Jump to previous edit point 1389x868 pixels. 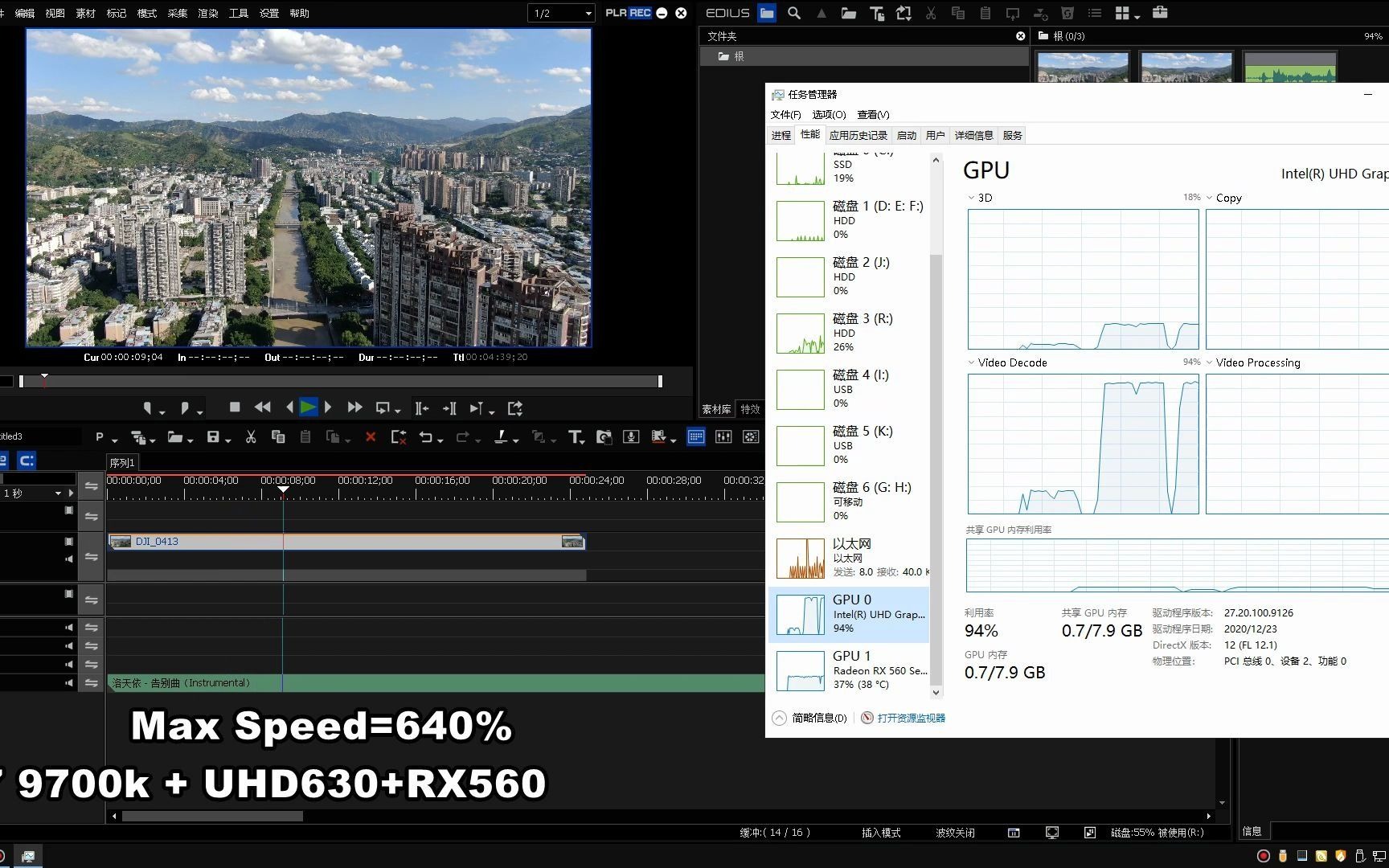pyautogui.click(x=421, y=408)
